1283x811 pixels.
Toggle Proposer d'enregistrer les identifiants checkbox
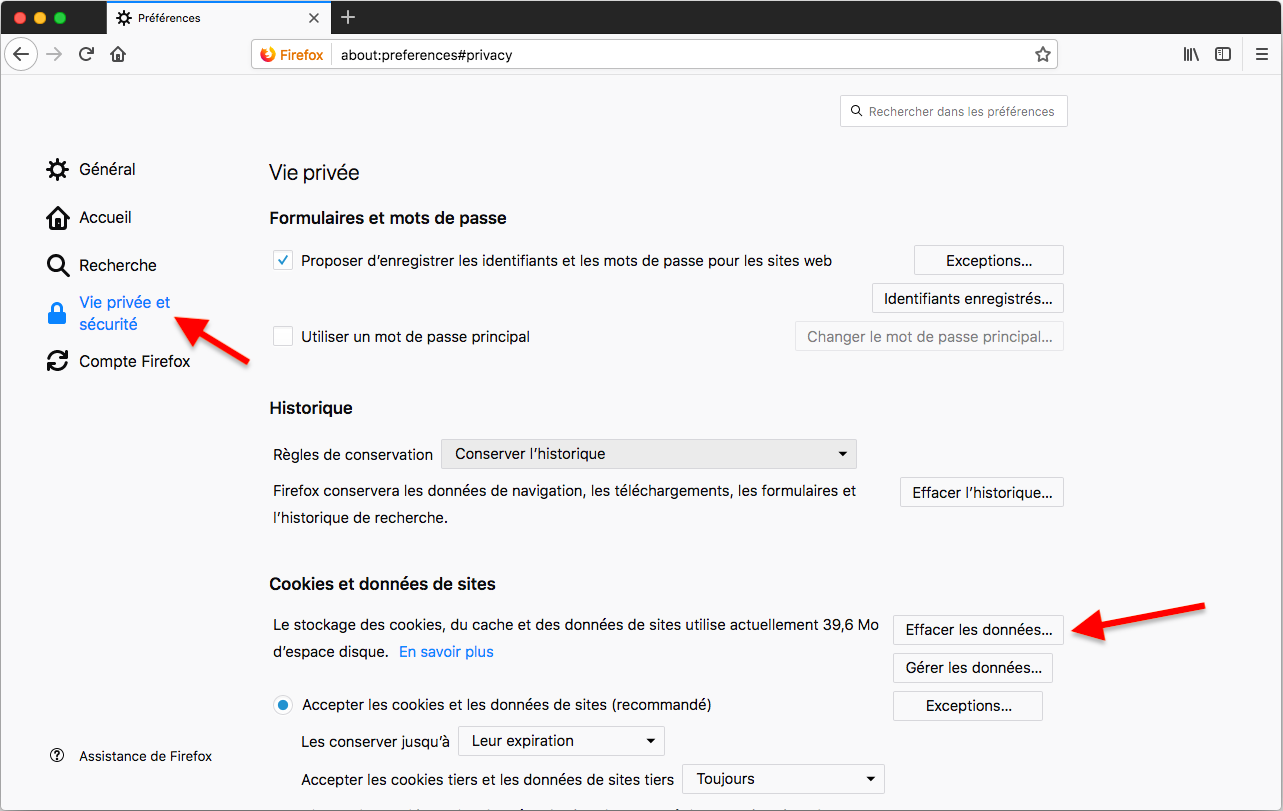[283, 261]
